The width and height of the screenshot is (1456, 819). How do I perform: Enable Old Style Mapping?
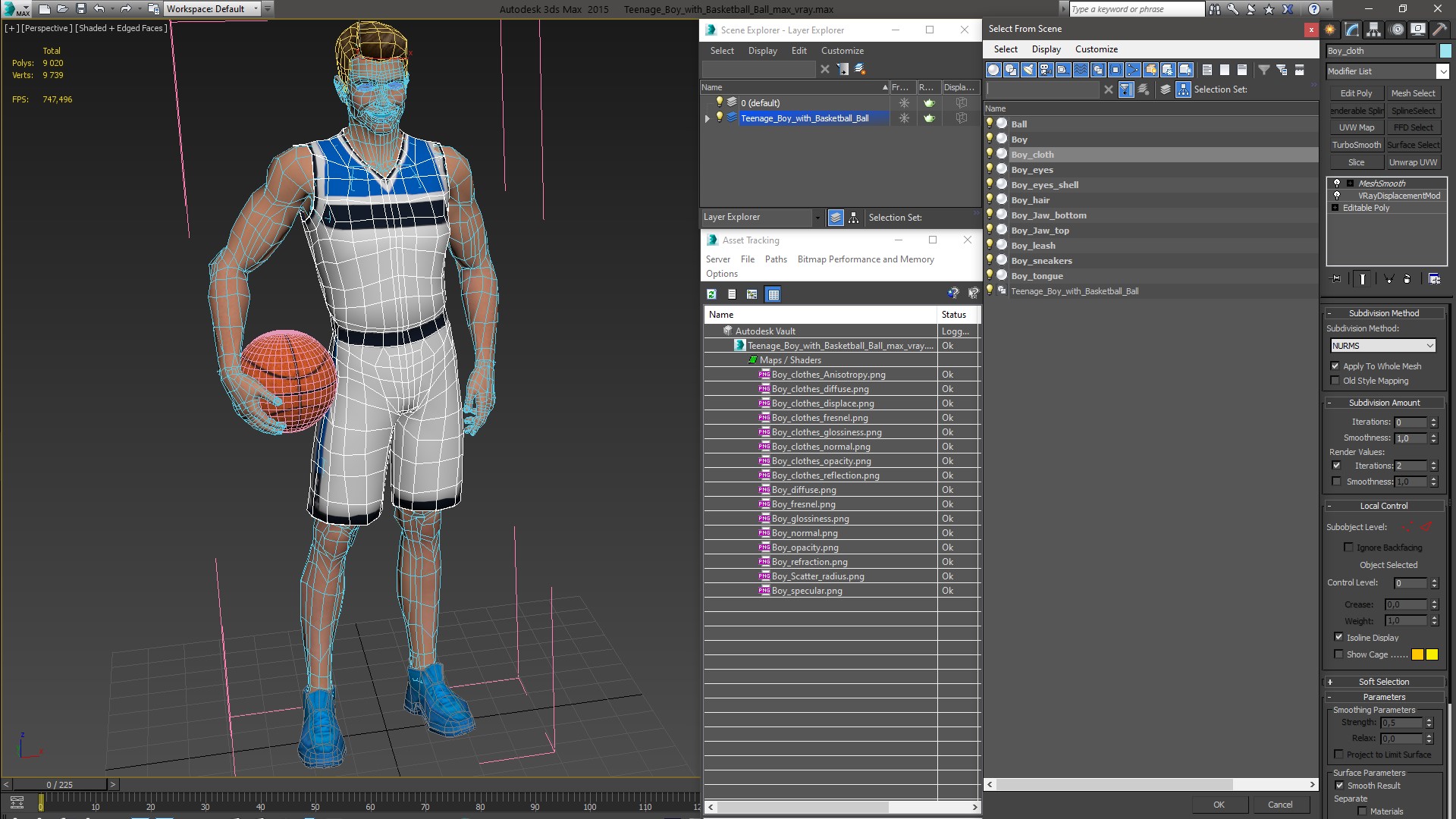(1335, 381)
